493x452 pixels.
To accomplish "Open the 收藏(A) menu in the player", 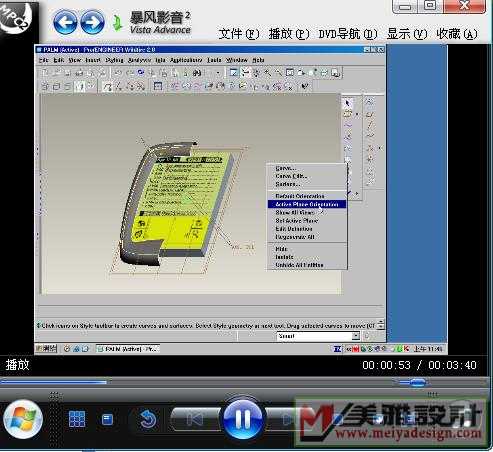I will 457,34.
